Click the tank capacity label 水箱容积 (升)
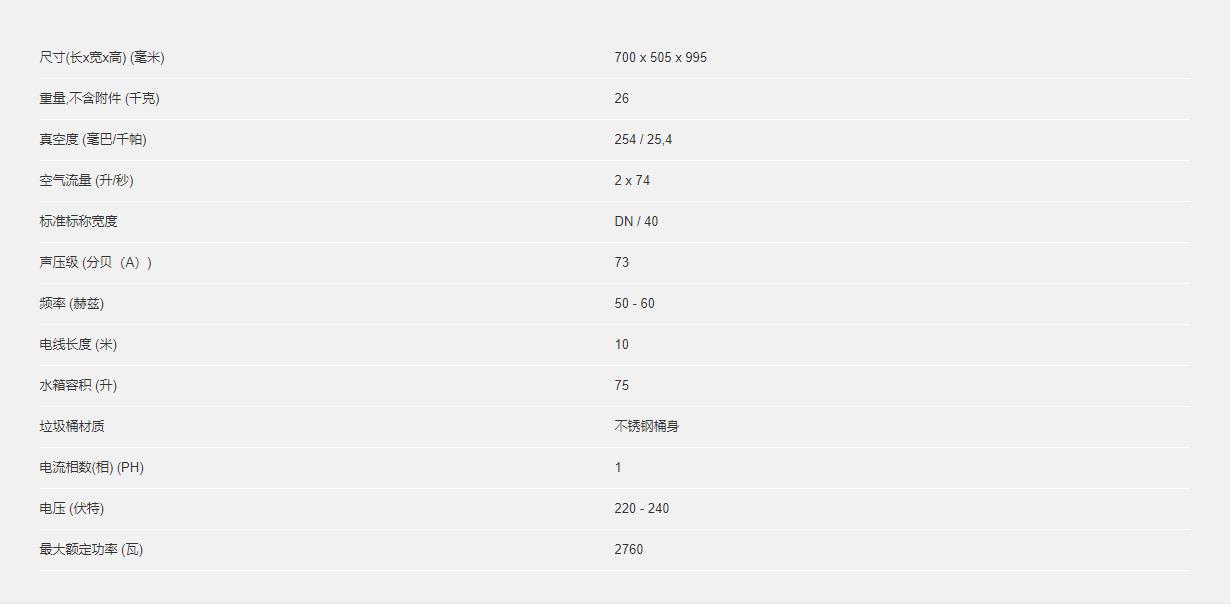 (78, 385)
